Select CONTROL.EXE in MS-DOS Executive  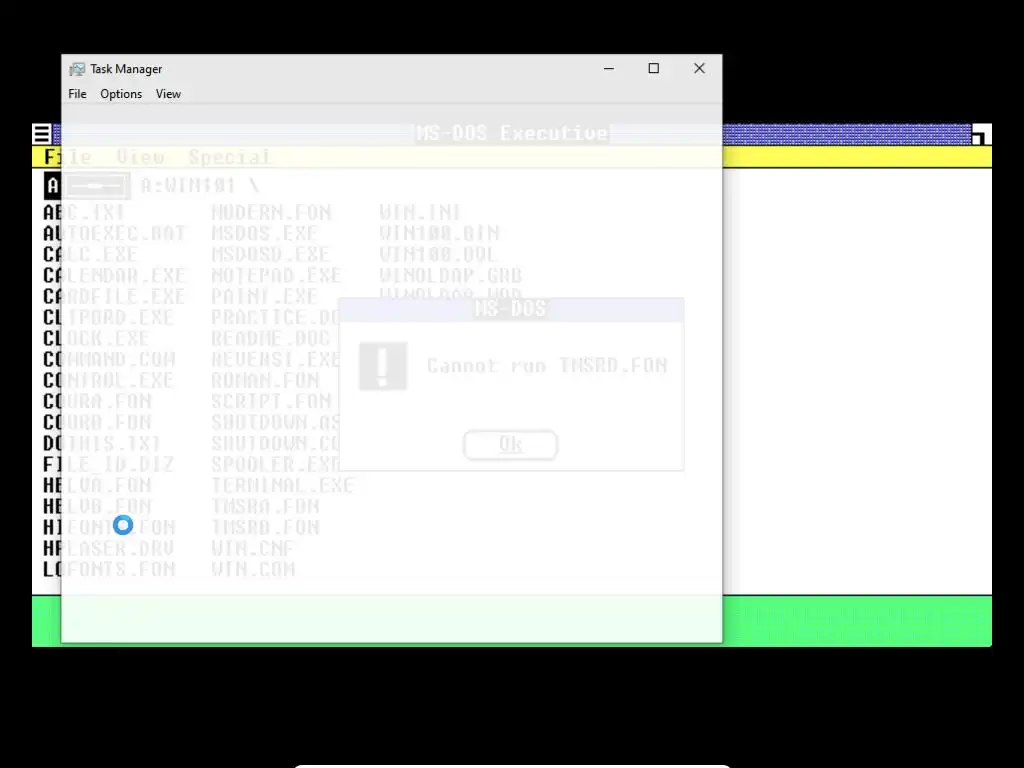(x=108, y=380)
